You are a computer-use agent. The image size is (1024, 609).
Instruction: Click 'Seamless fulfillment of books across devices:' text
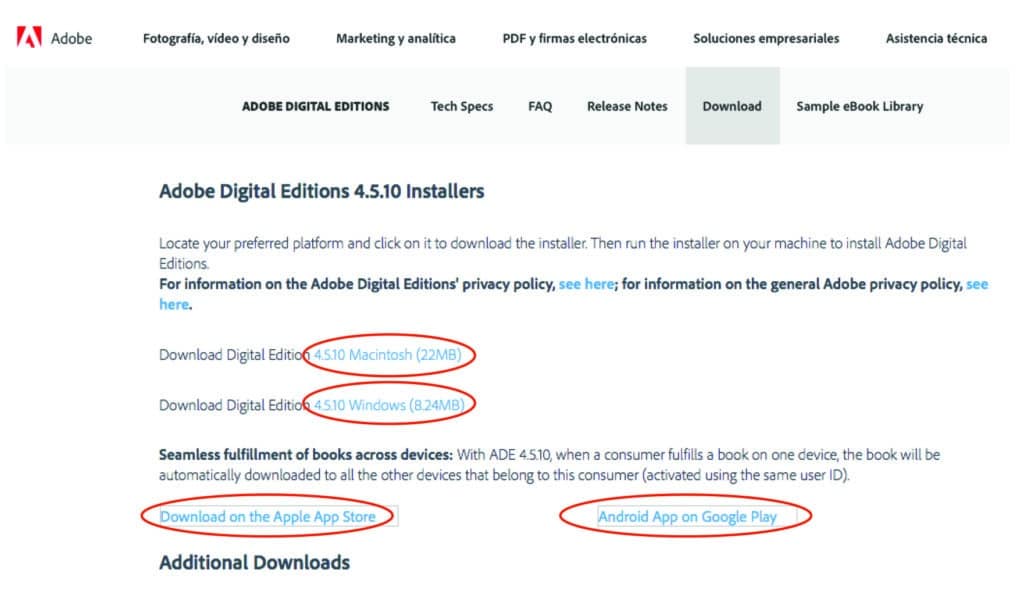[306, 454]
